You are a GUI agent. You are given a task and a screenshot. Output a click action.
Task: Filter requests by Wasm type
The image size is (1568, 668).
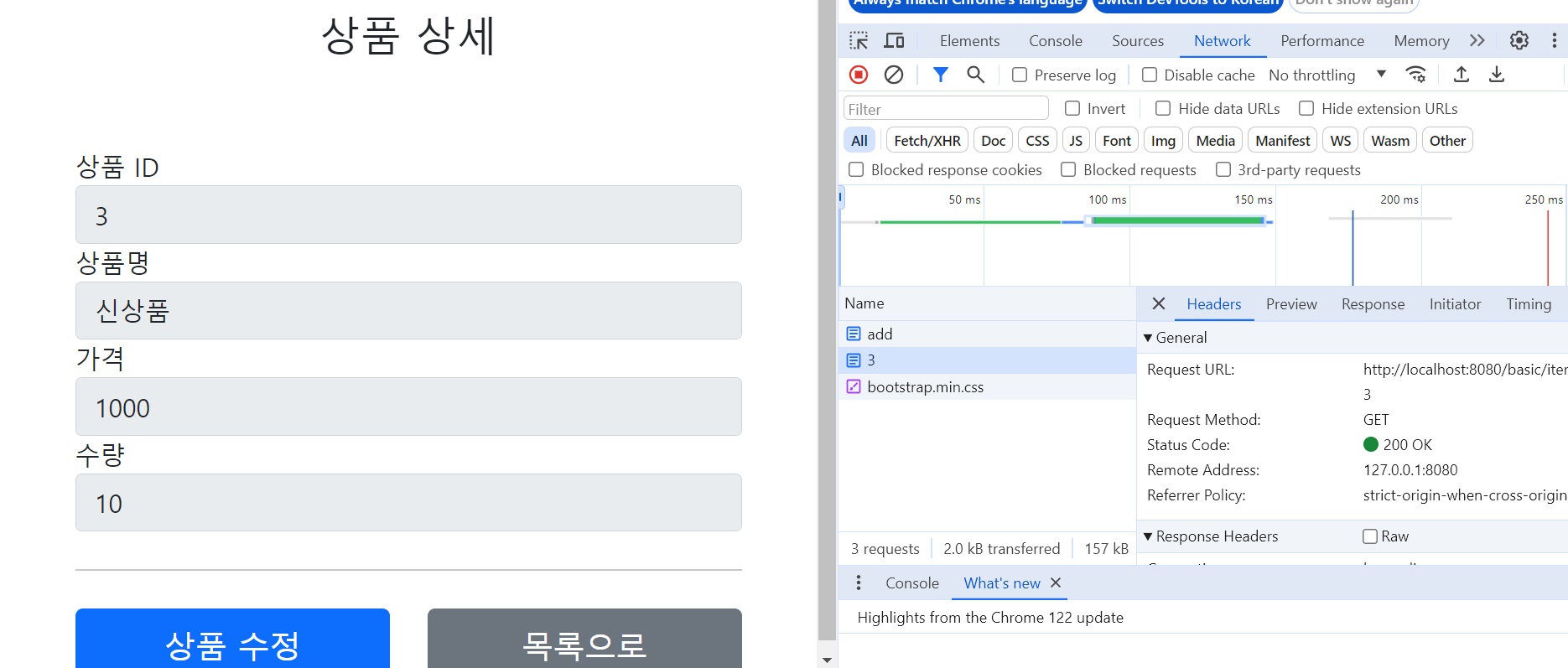(1390, 140)
